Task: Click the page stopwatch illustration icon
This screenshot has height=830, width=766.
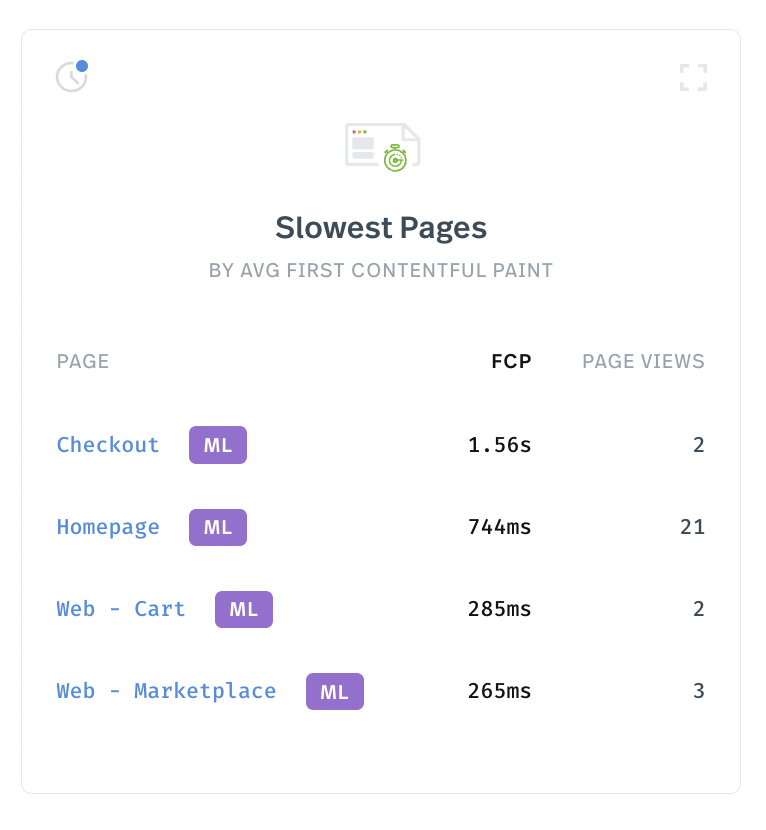Action: pos(383,147)
